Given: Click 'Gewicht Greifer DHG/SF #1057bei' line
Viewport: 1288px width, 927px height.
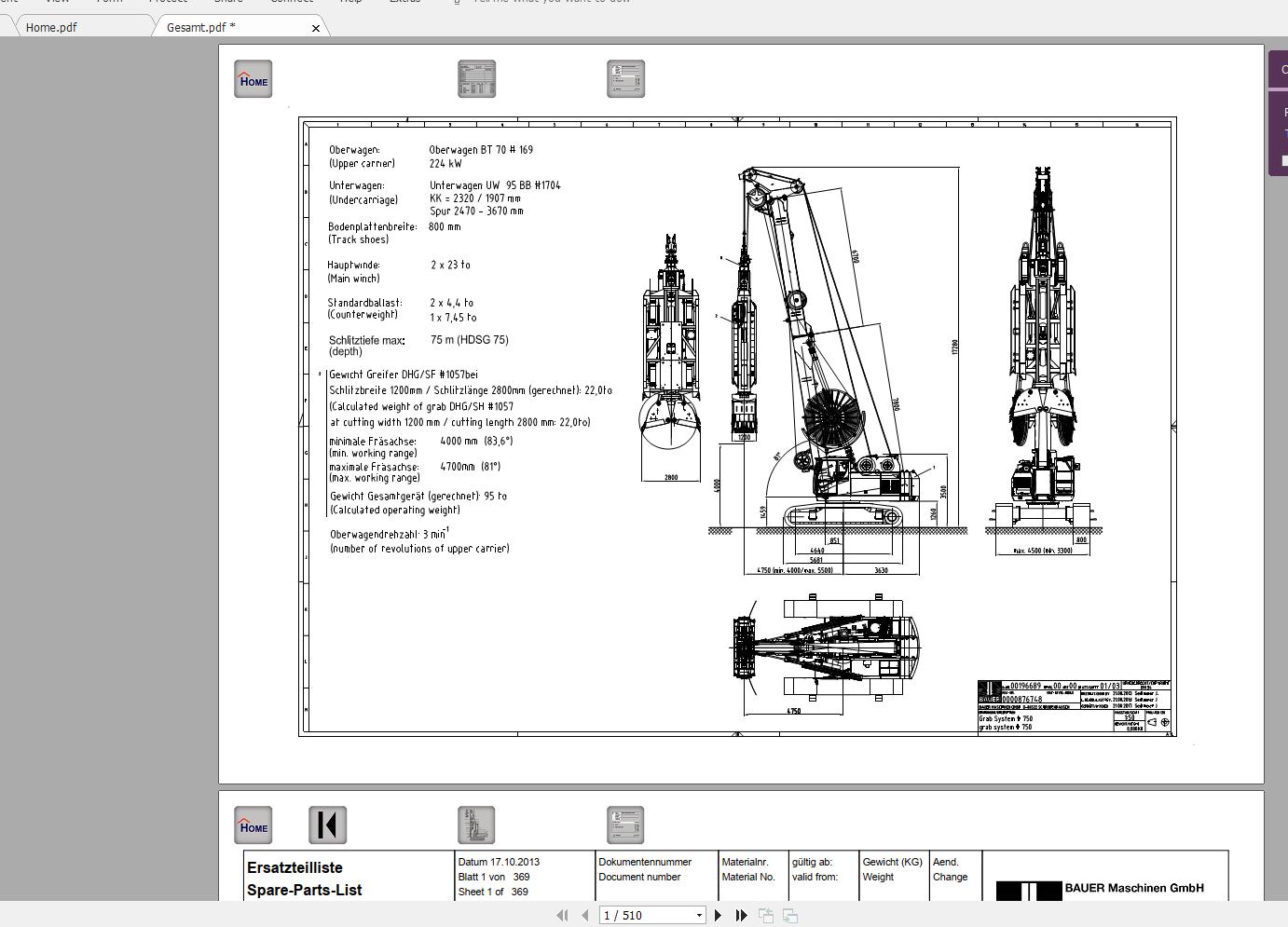Looking at the screenshot, I should (404, 375).
